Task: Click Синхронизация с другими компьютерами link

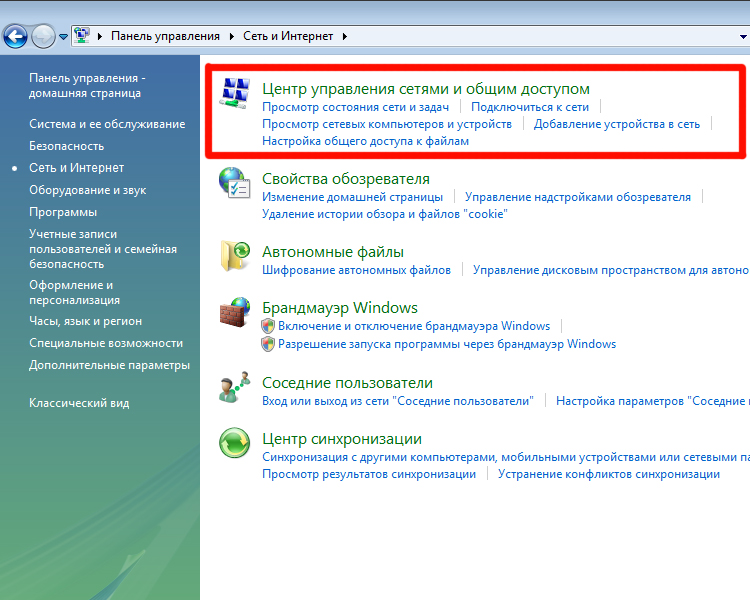Action: (x=506, y=457)
